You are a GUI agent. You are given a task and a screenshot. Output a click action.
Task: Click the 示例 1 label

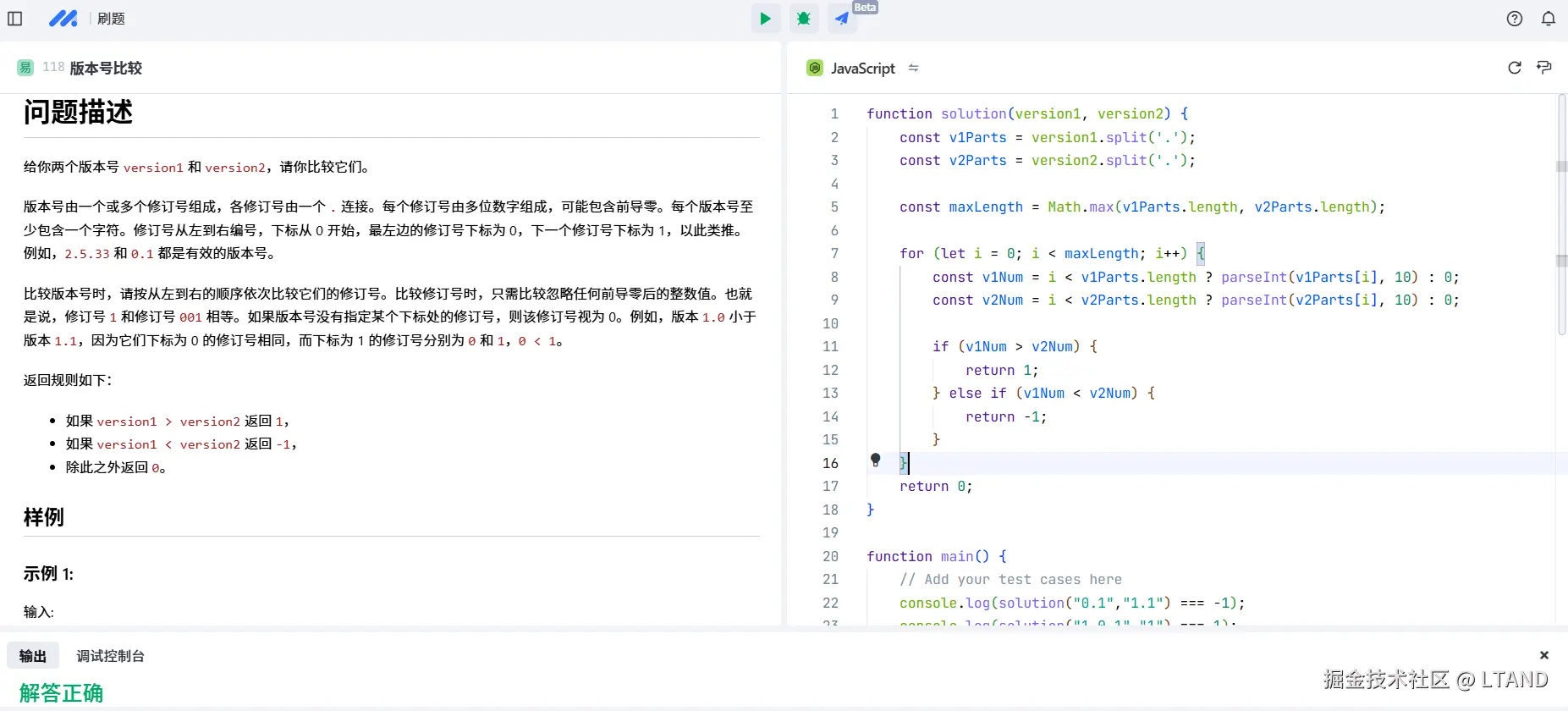pyautogui.click(x=48, y=574)
